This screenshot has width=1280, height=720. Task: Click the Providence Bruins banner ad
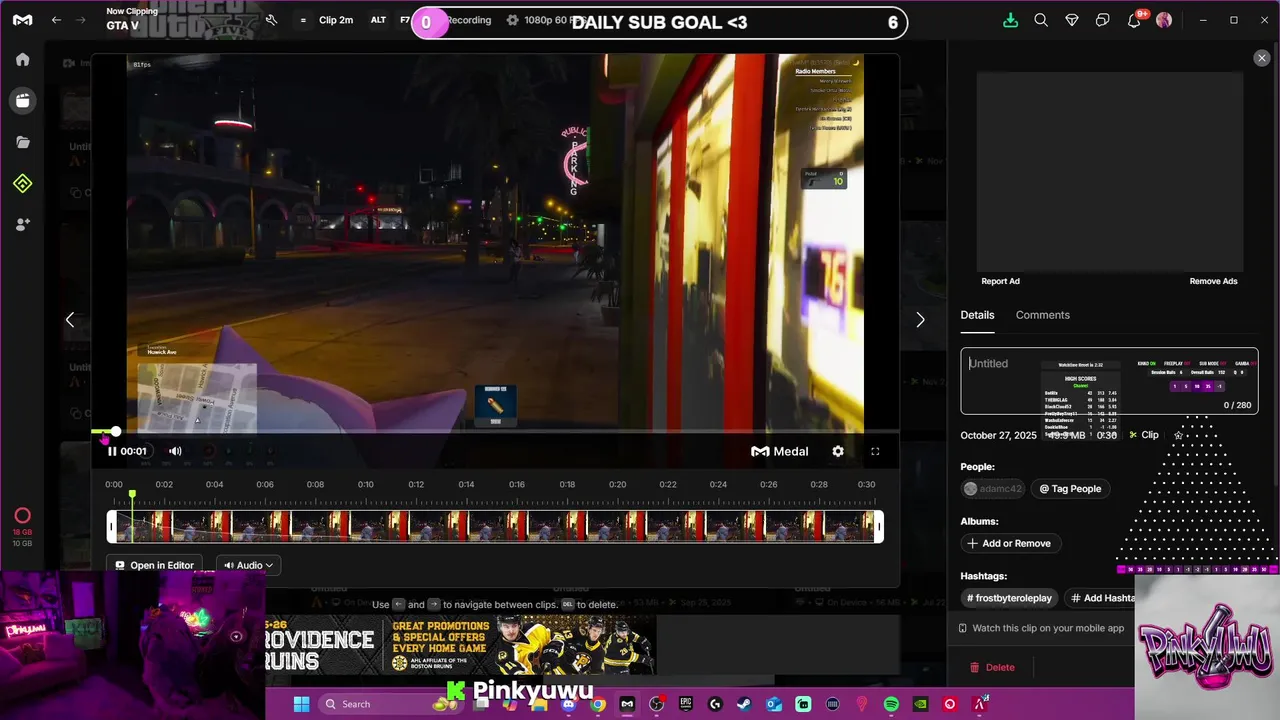460,645
